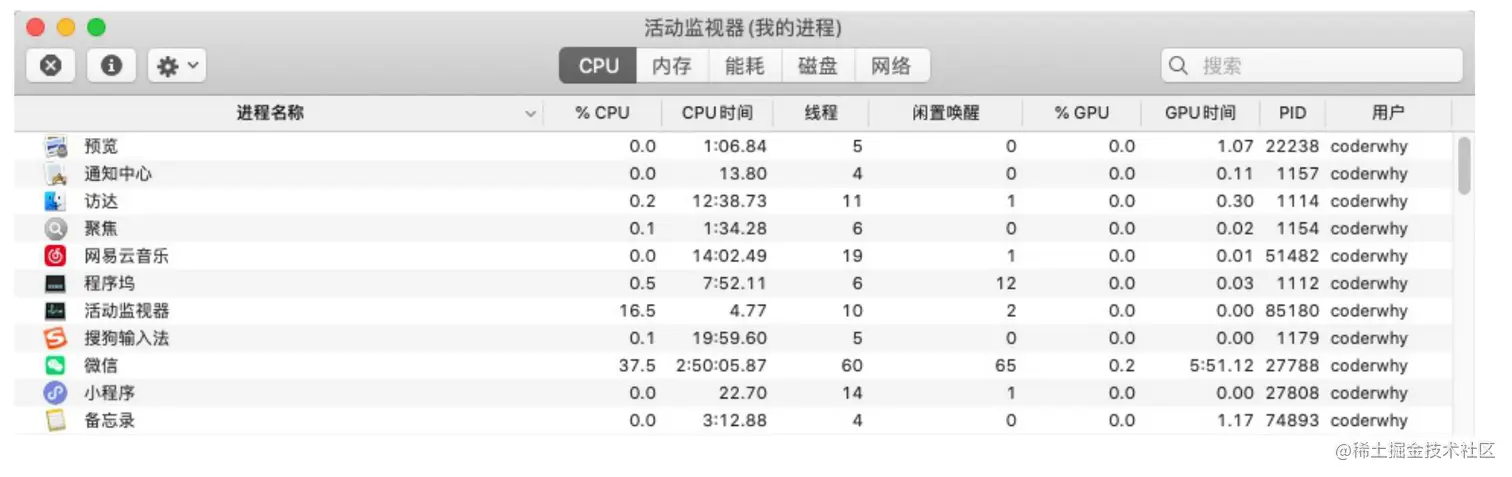The width and height of the screenshot is (1512, 477).
Task: Open the gear actions dropdown menu
Action: click(177, 66)
